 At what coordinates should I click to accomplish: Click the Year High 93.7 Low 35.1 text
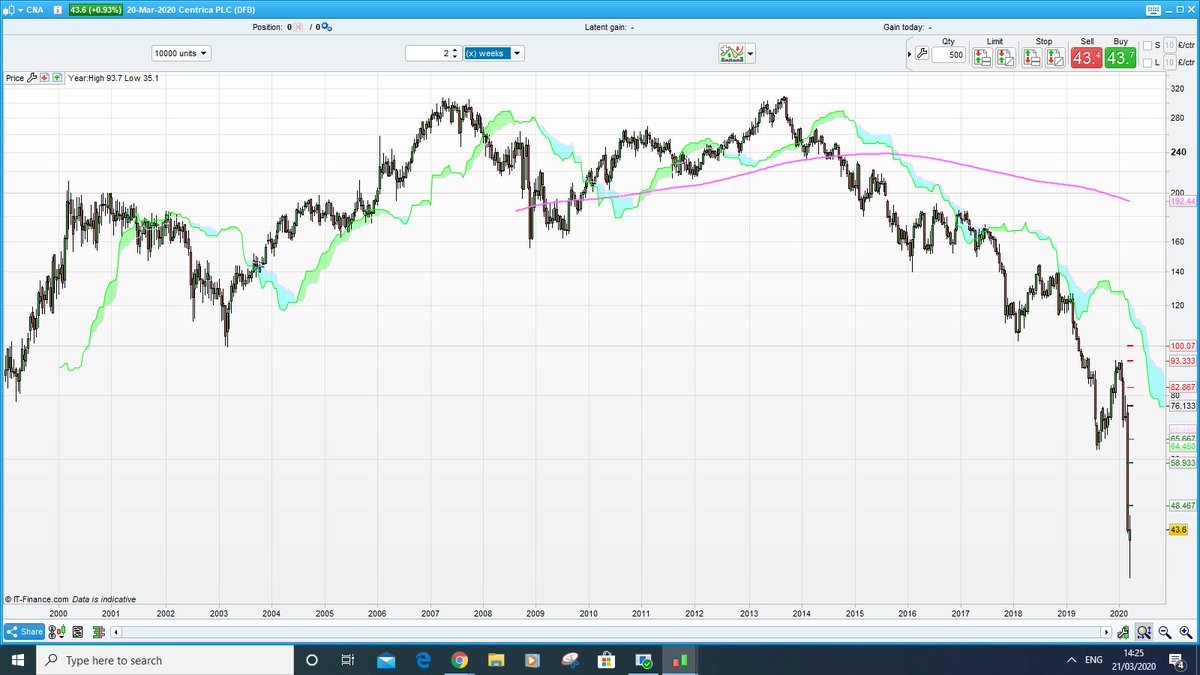point(113,78)
